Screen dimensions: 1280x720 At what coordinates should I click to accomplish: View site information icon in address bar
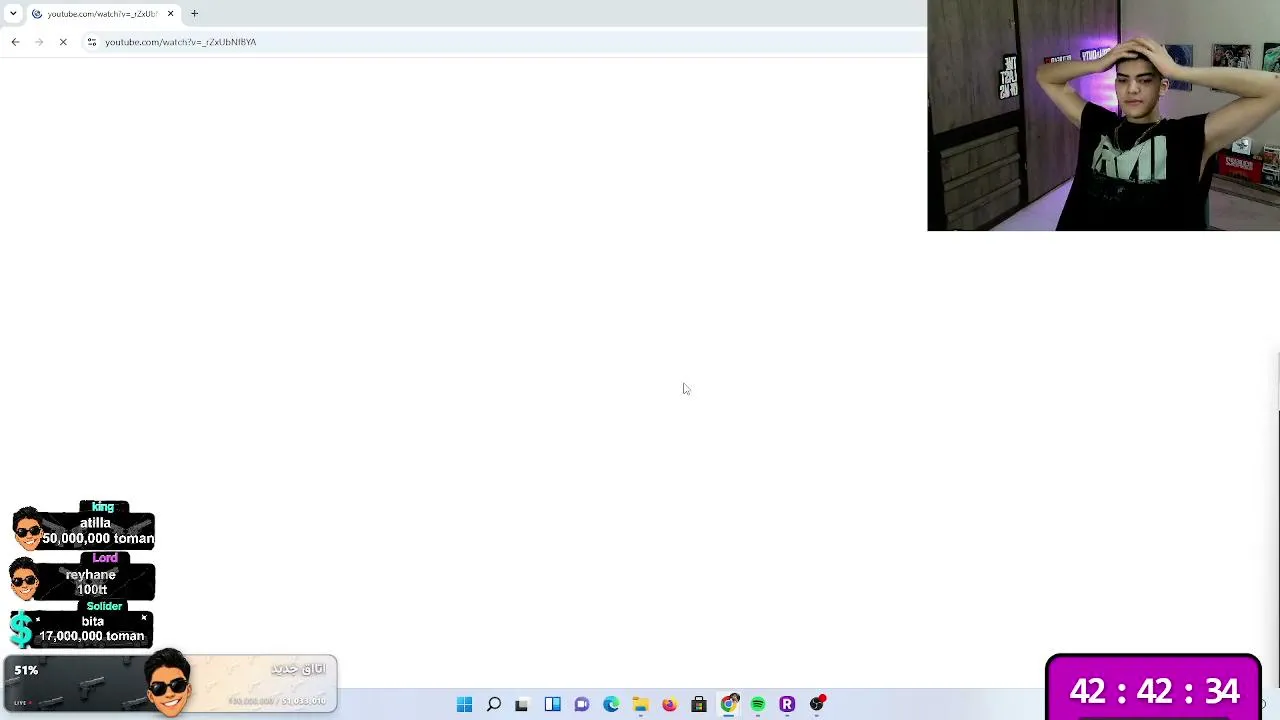tap(92, 42)
